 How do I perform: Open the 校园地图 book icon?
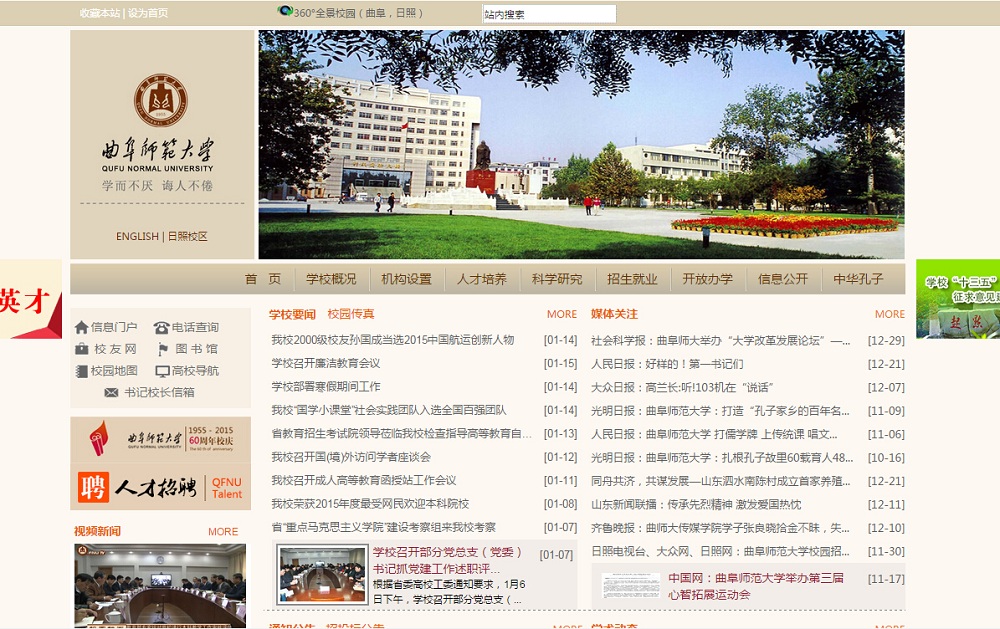81,371
